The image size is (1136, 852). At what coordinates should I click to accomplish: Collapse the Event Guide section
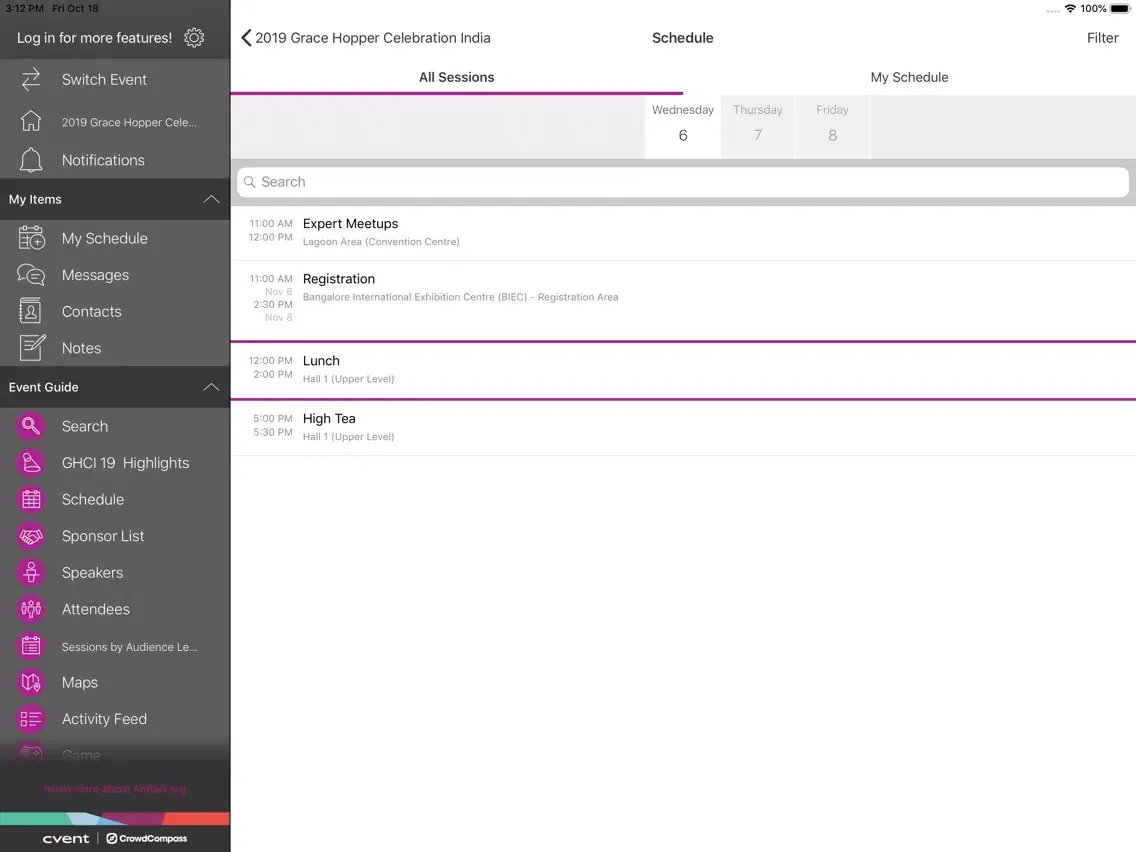pyautogui.click(x=211, y=387)
